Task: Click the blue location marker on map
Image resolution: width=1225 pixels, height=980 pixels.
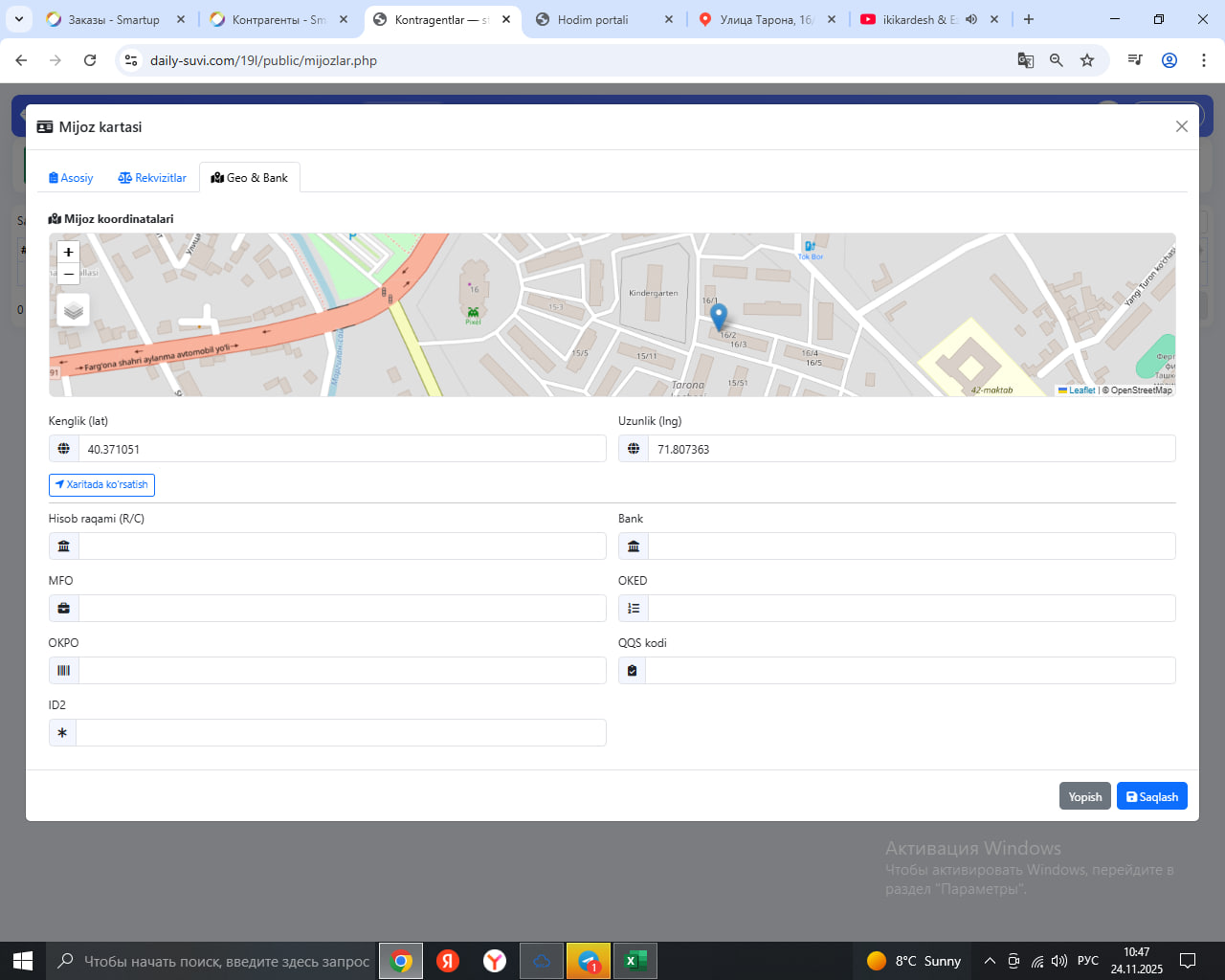Action: pos(719,317)
